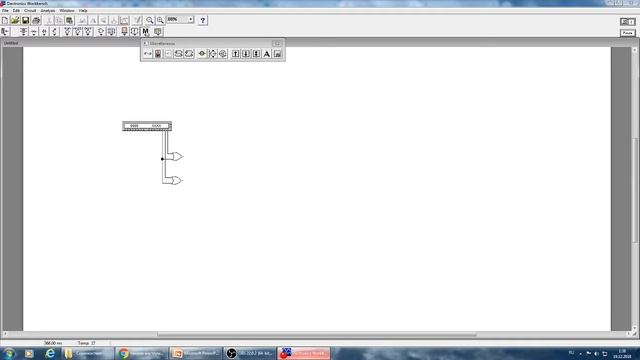
Task: Select the buck converter down-arrow component
Action: coord(246,54)
